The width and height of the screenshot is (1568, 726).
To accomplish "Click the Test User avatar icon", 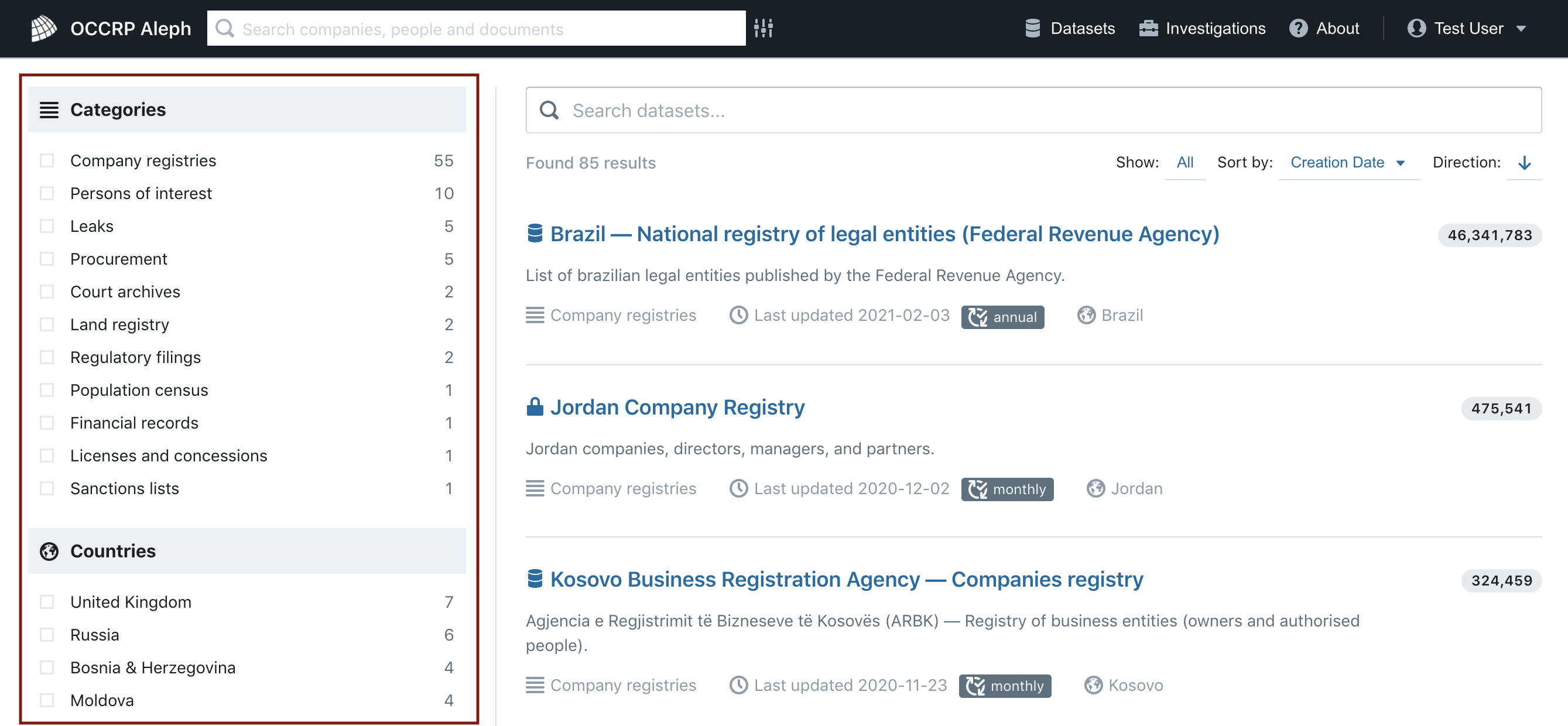I will point(1416,28).
